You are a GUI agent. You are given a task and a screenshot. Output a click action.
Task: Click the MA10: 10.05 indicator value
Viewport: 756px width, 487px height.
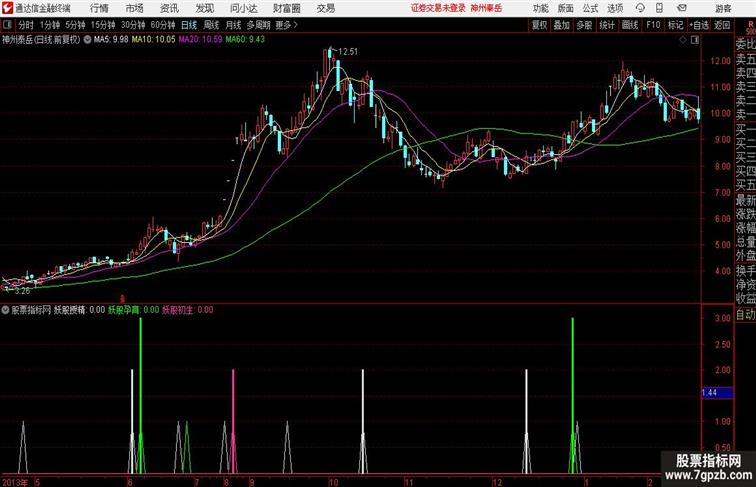pos(153,40)
